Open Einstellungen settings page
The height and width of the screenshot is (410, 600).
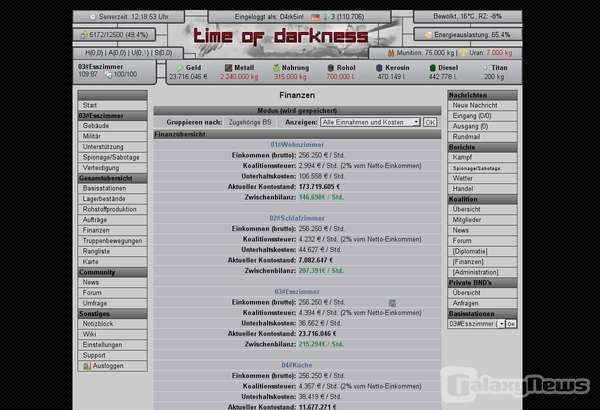coord(112,345)
